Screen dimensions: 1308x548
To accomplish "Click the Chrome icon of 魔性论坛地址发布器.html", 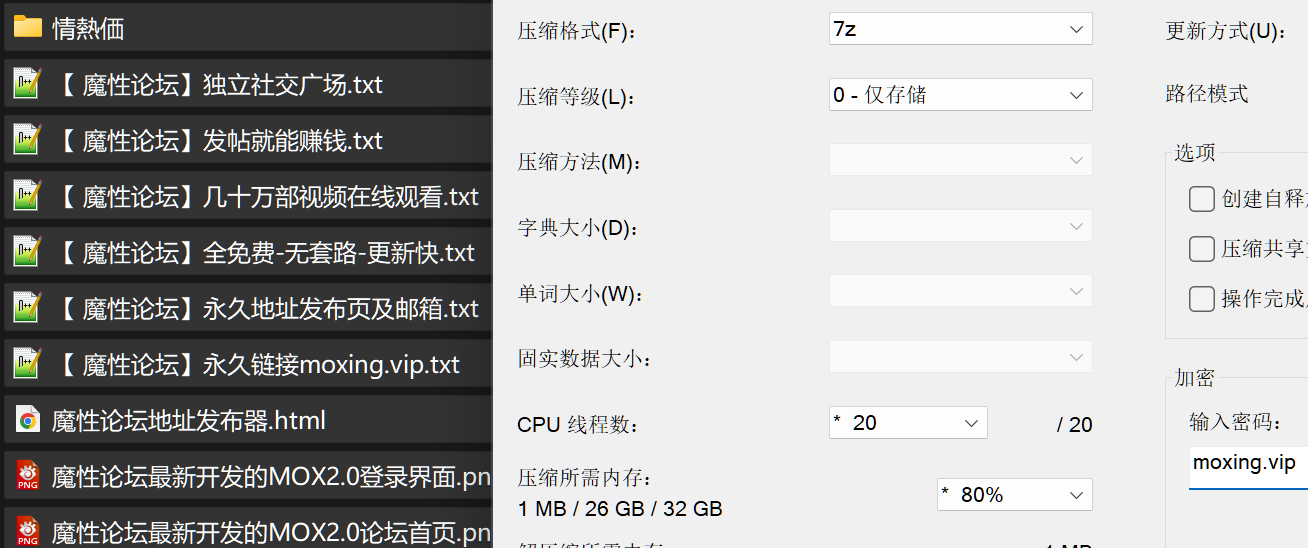I will (x=28, y=420).
